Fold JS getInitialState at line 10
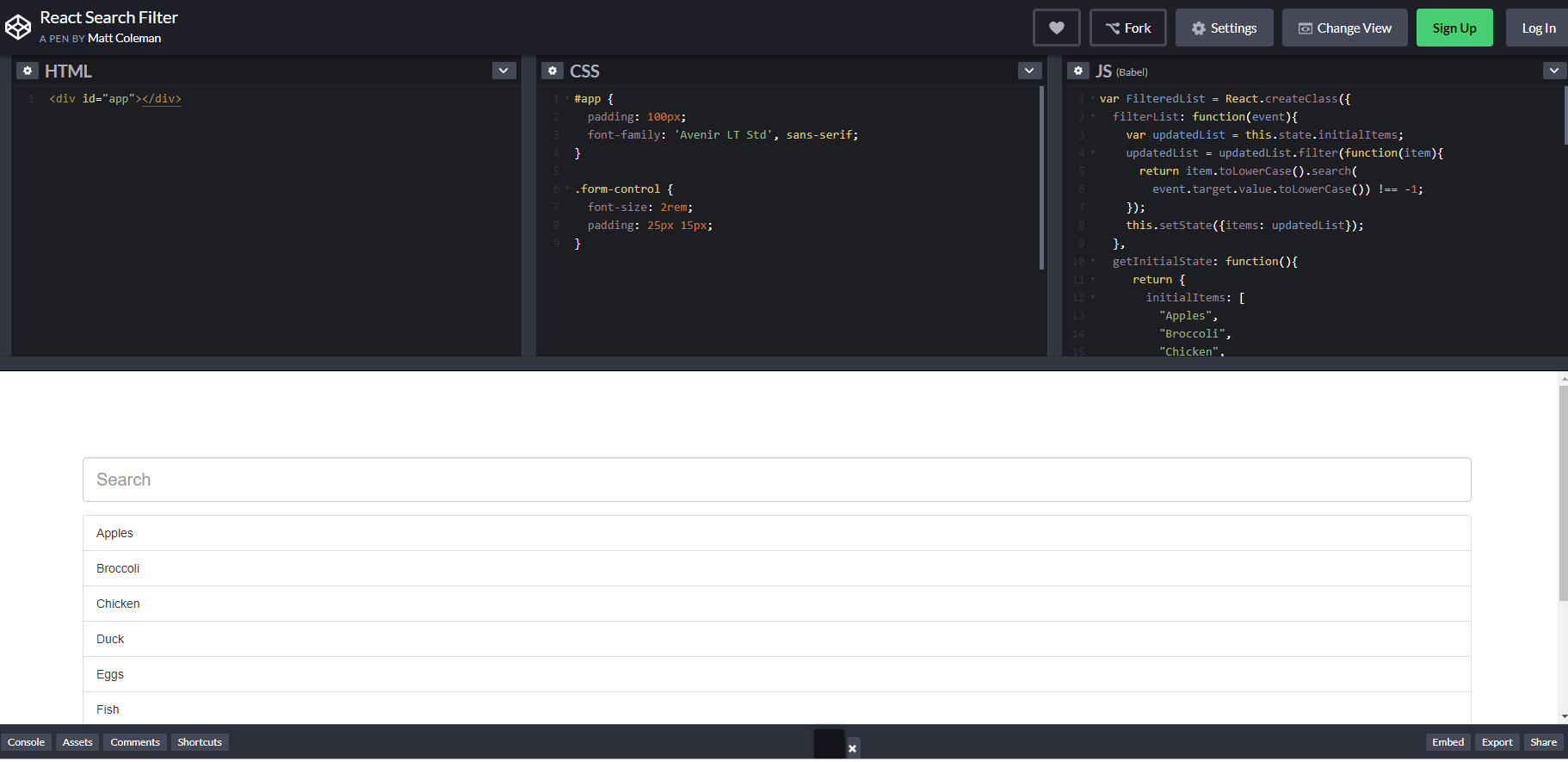Image resolution: width=1568 pixels, height=762 pixels. [1093, 262]
